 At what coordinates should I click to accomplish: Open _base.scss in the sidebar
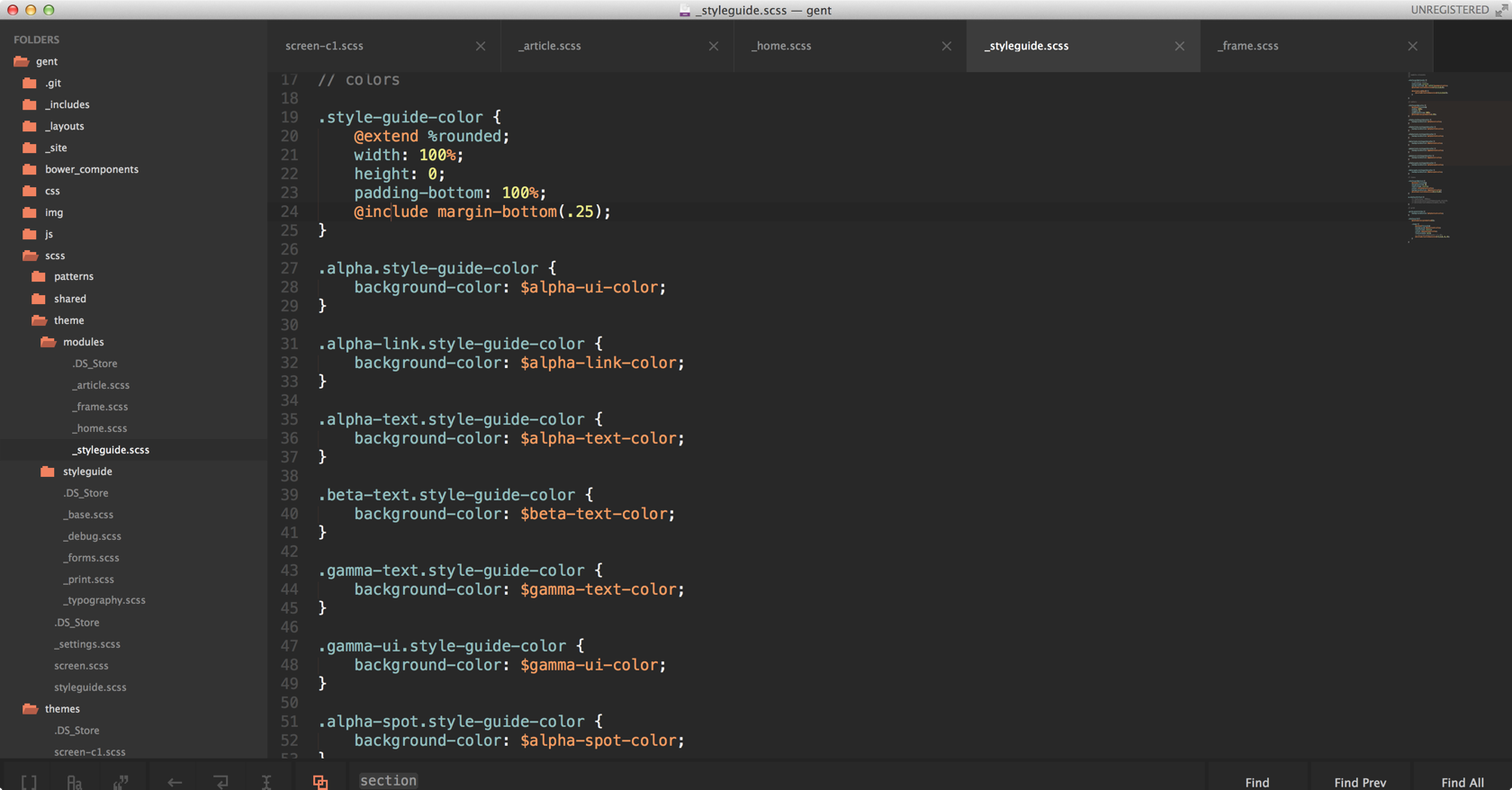[88, 515]
